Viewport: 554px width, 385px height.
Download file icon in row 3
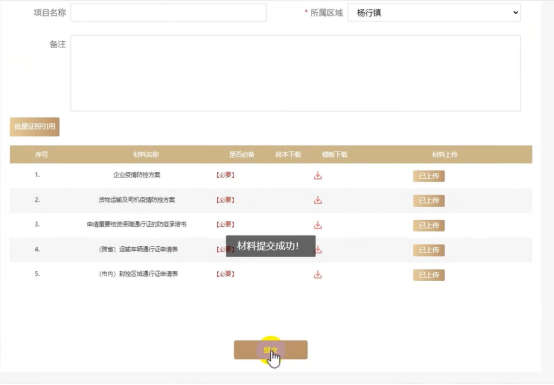pos(318,225)
